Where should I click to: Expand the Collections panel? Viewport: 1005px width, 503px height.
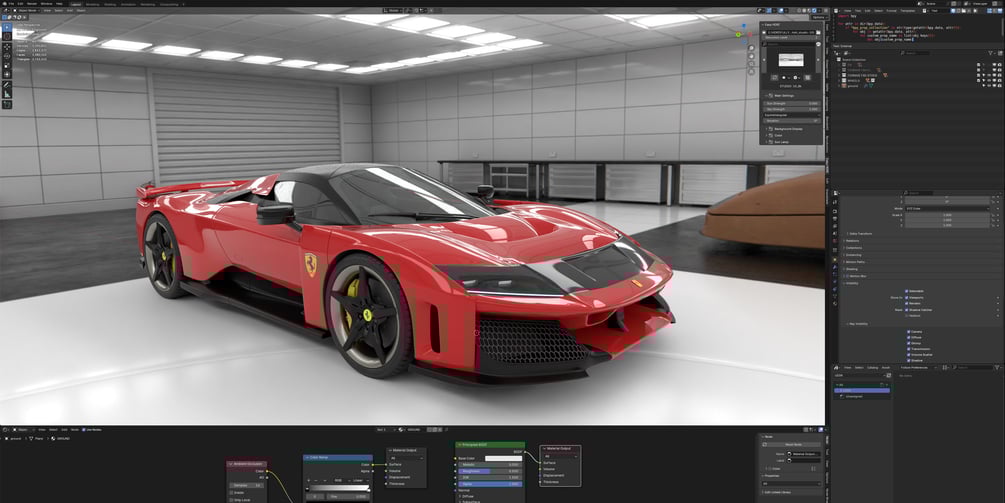[854, 247]
